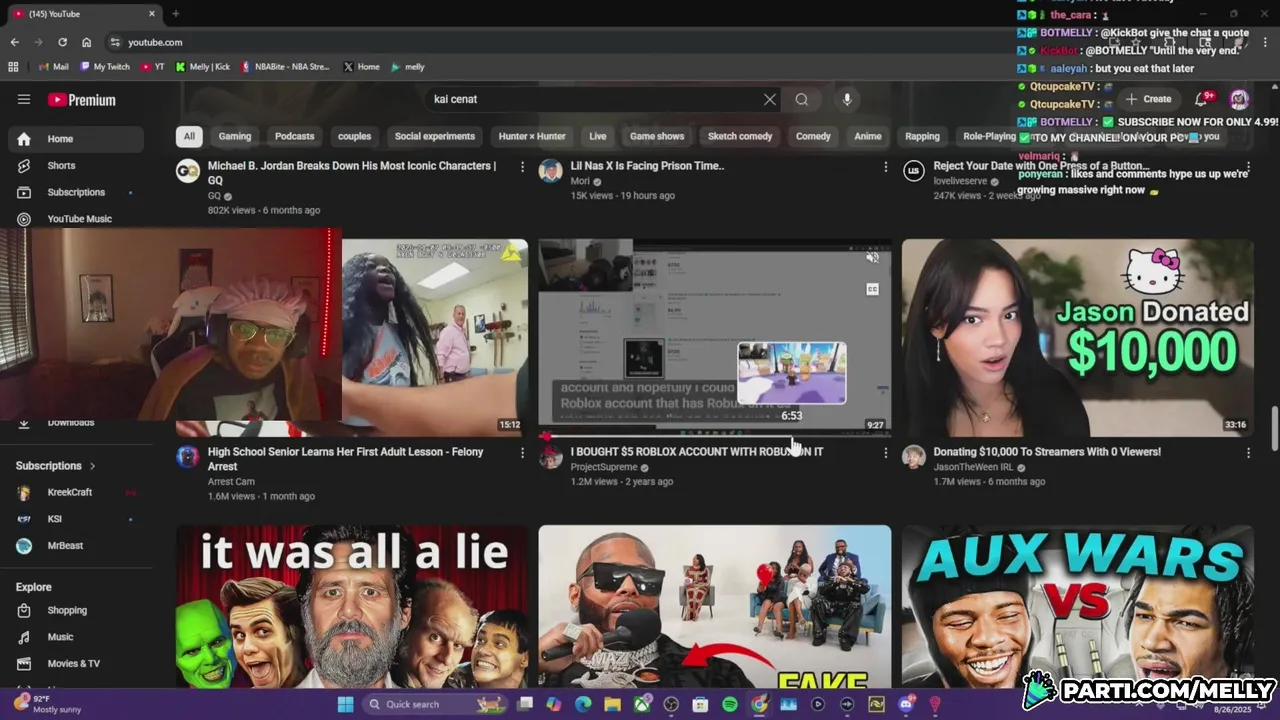
Task: Open the Arrest Cam channel name
Action: pyautogui.click(x=231, y=482)
